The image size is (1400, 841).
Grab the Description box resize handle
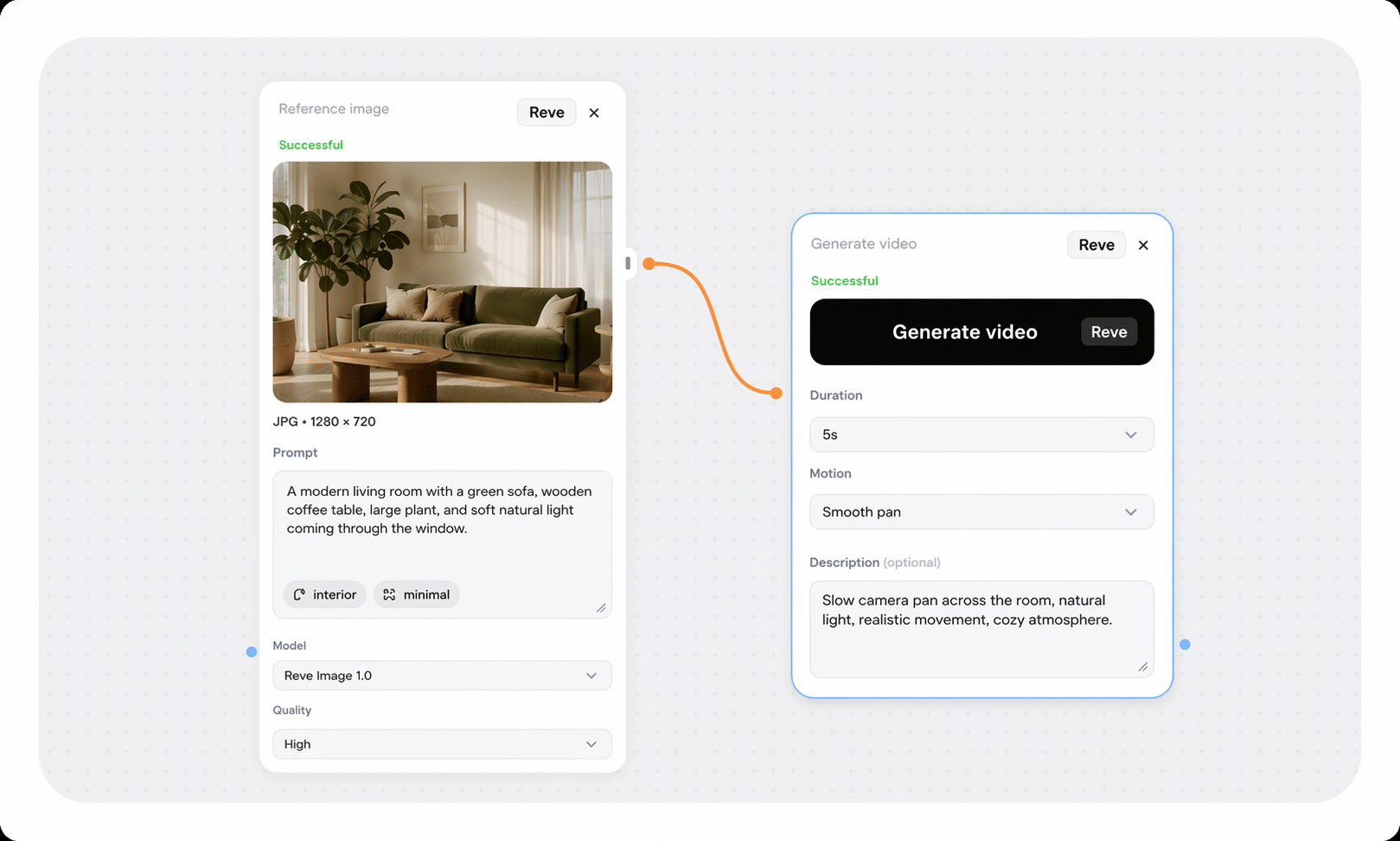click(1142, 666)
